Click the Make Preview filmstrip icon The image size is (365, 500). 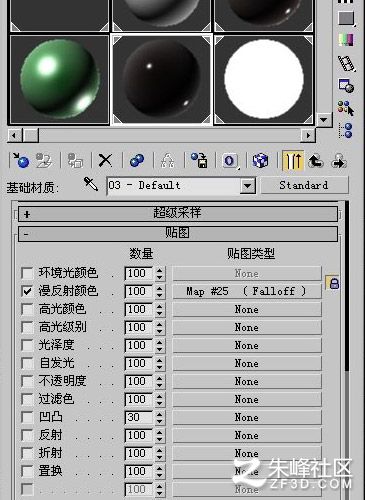click(347, 63)
